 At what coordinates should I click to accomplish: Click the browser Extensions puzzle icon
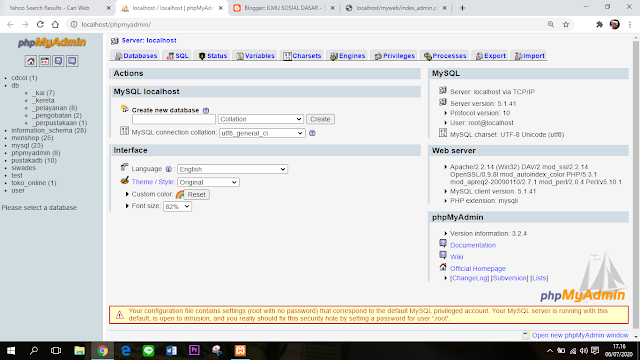pyautogui.click(x=599, y=24)
